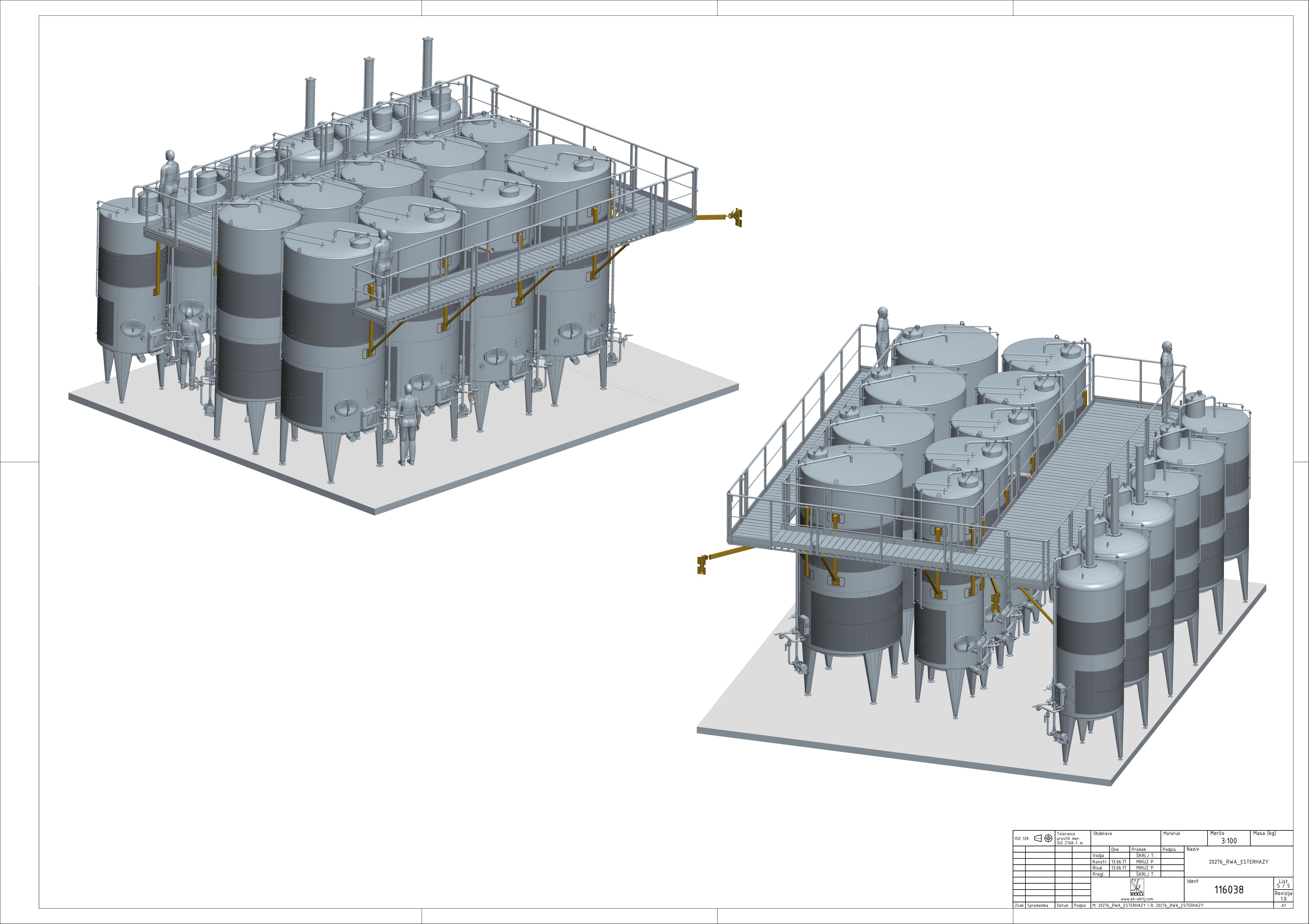Select the Revizija 1.0 cell
The image size is (1309, 924).
click(x=1283, y=896)
